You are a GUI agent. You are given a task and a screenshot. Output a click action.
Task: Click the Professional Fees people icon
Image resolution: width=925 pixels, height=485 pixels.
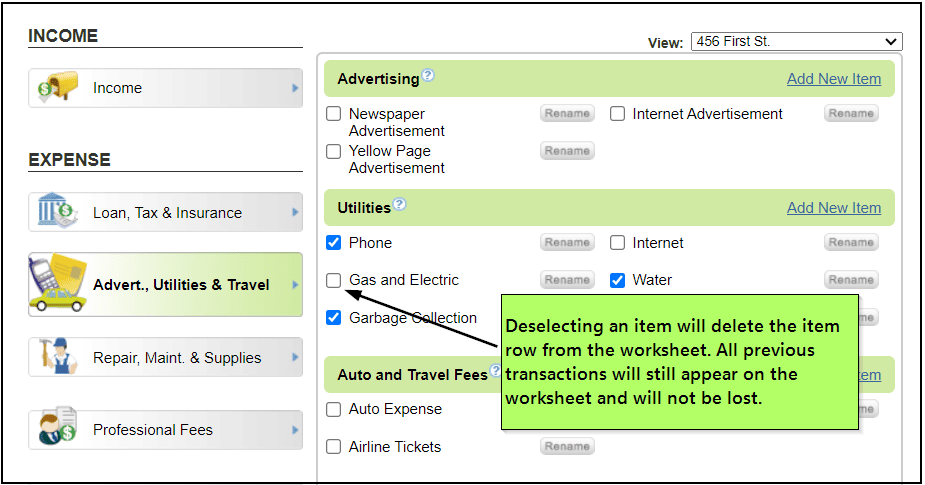click(57, 429)
